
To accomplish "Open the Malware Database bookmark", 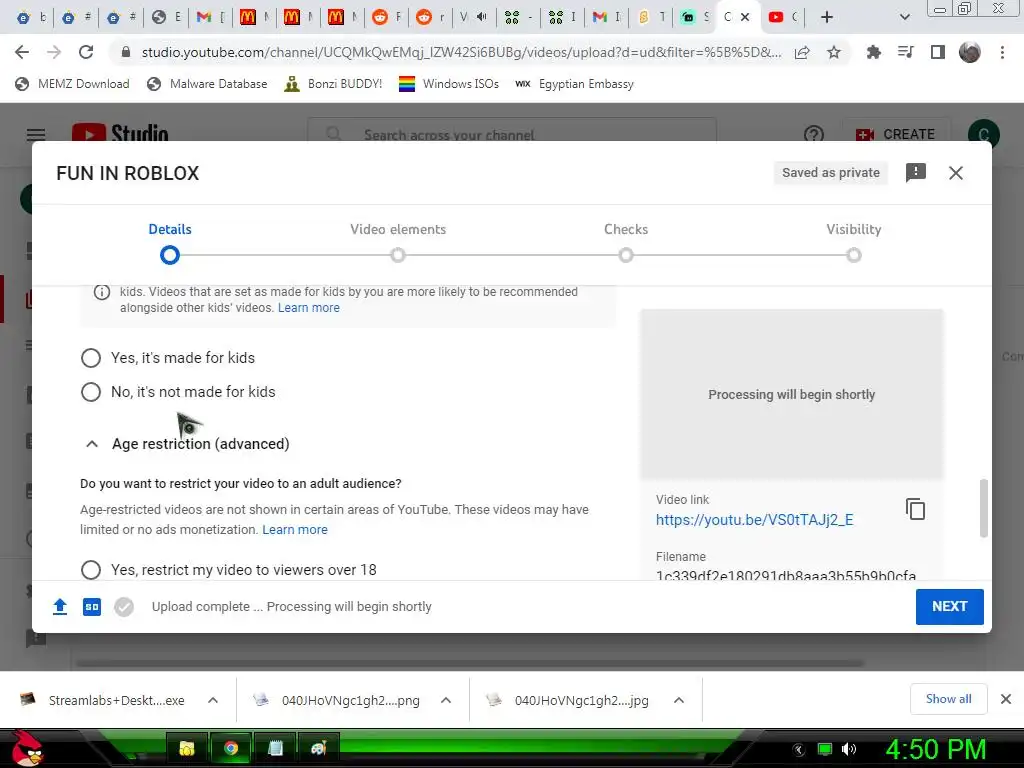I will point(207,84).
